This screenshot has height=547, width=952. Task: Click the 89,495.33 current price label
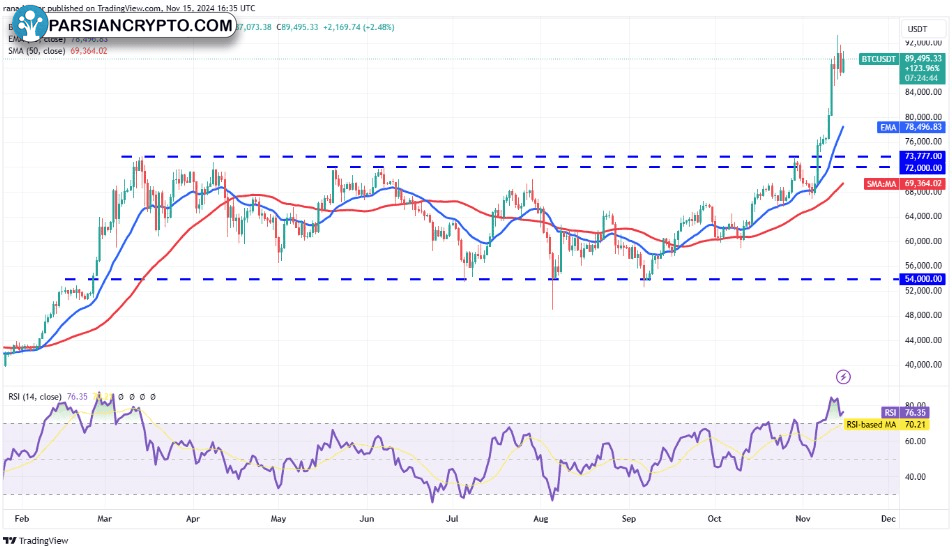(922, 59)
